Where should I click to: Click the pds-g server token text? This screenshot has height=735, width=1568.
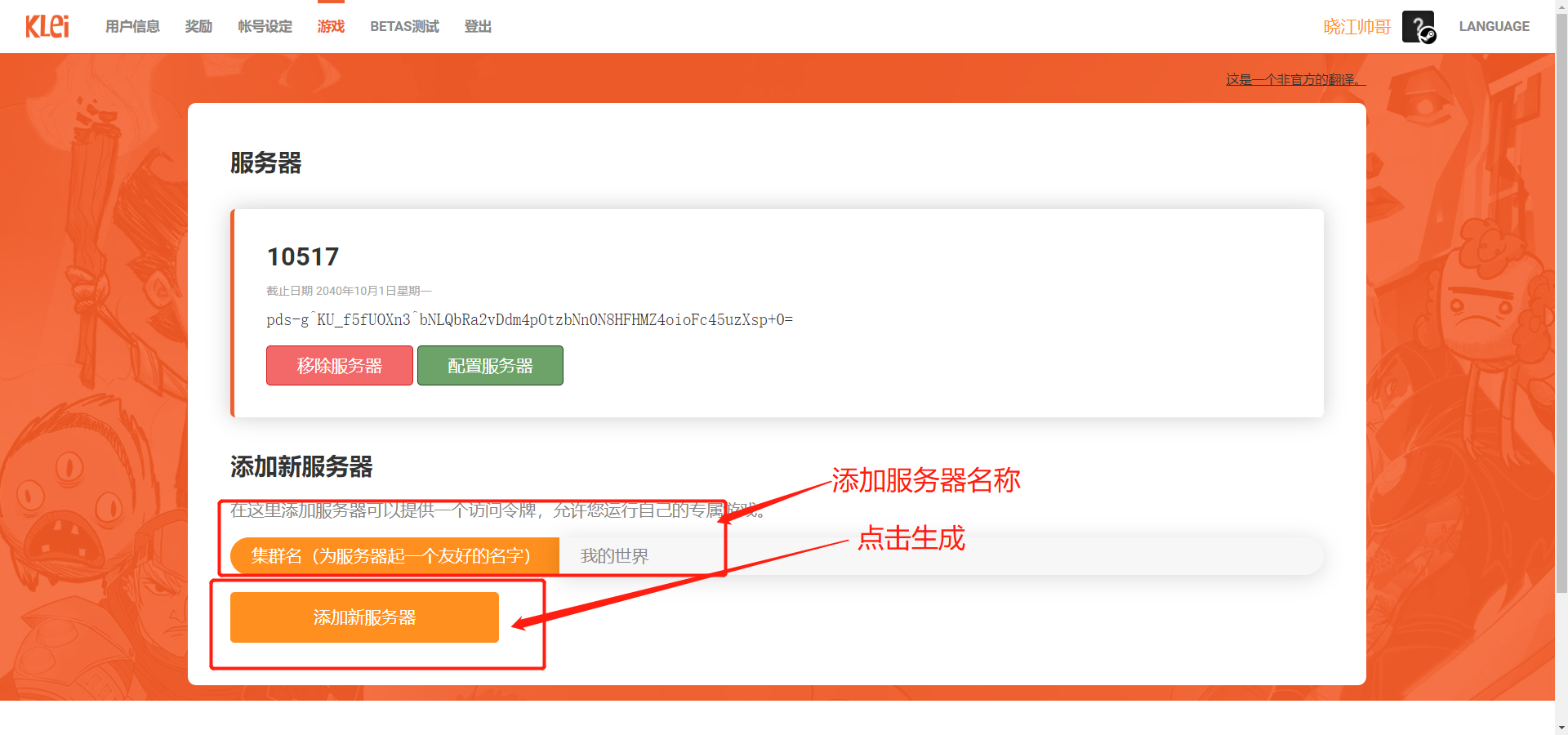pos(529,319)
